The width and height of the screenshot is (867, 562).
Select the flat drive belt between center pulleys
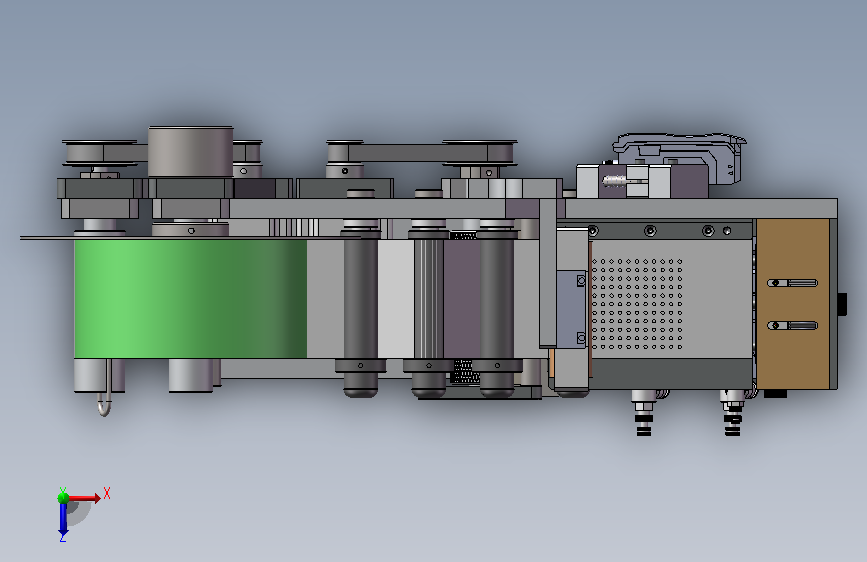420,153
